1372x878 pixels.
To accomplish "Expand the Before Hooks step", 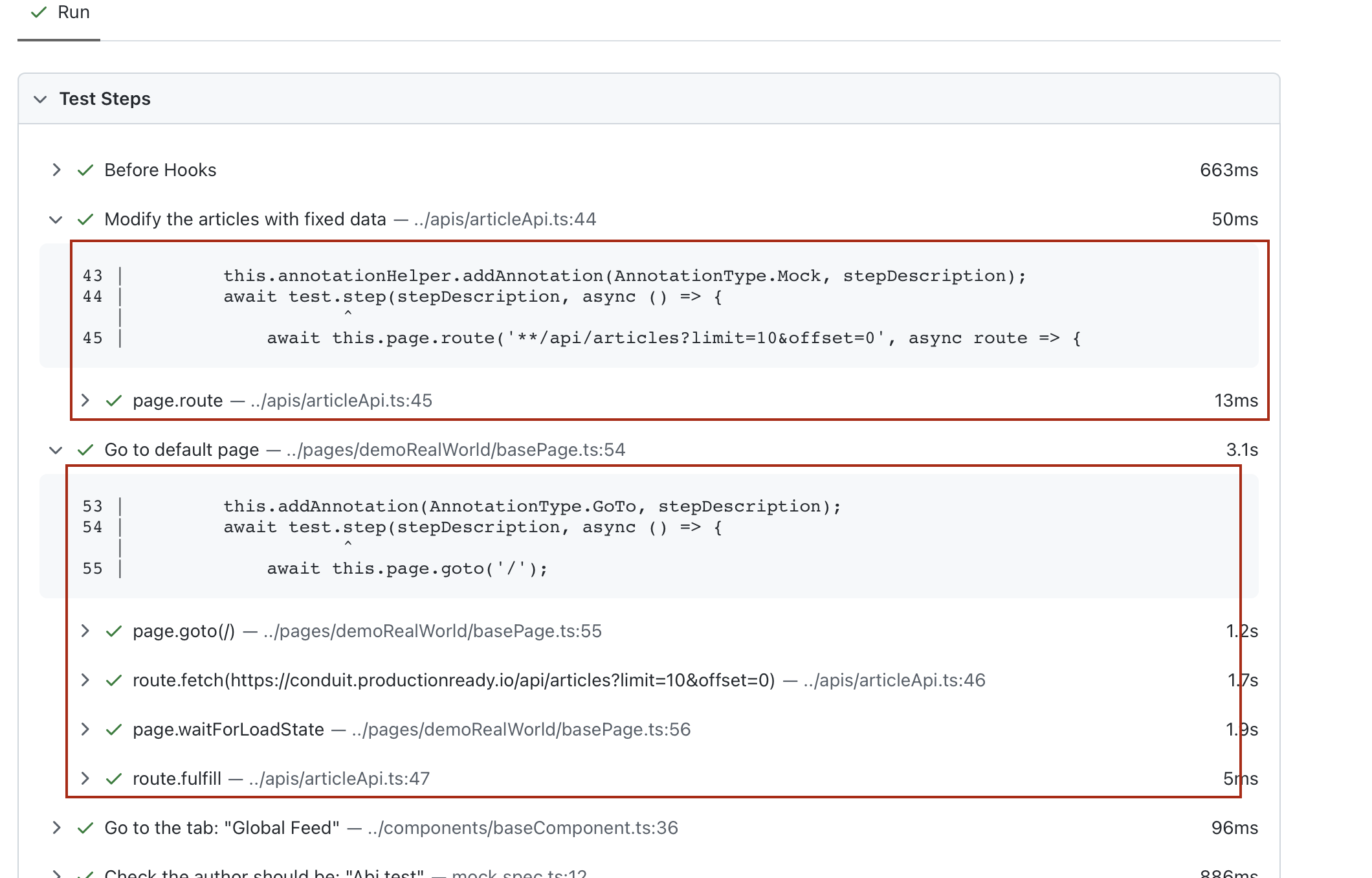I will (x=57, y=170).
